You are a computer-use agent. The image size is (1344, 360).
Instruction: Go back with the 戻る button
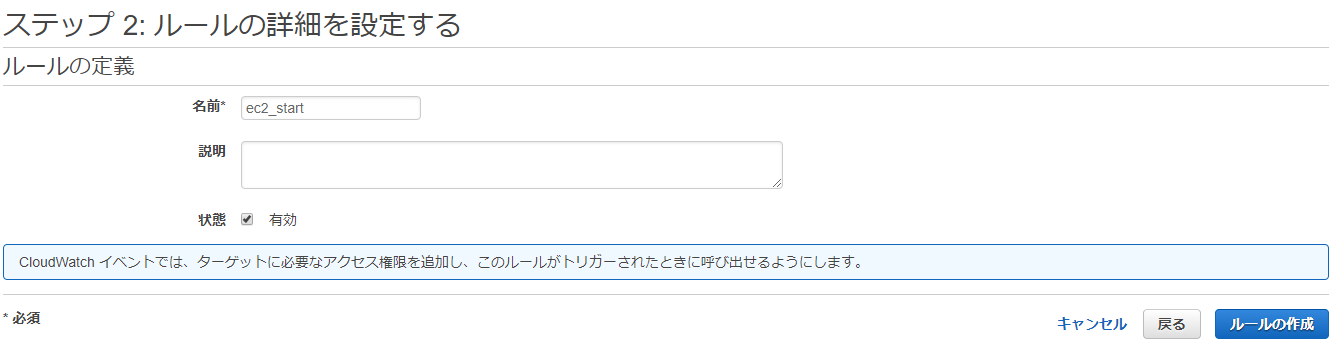(x=1172, y=324)
